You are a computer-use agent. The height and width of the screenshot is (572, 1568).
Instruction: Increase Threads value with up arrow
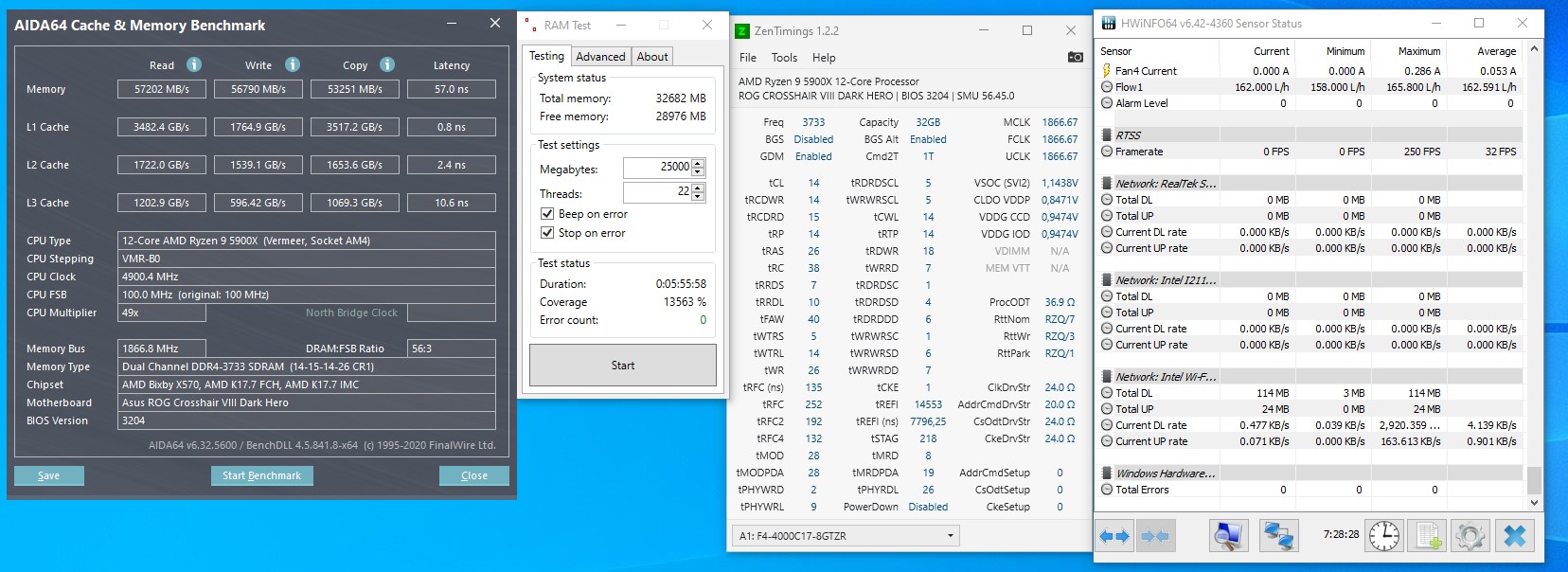coord(698,188)
